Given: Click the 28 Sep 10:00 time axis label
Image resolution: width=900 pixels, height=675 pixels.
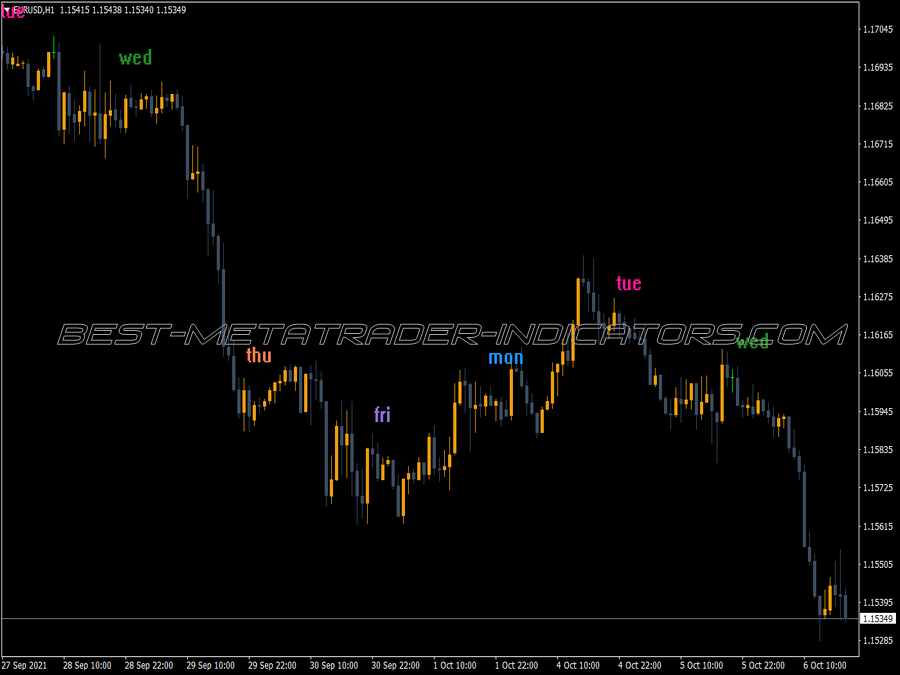Looking at the screenshot, I should tap(87, 665).
